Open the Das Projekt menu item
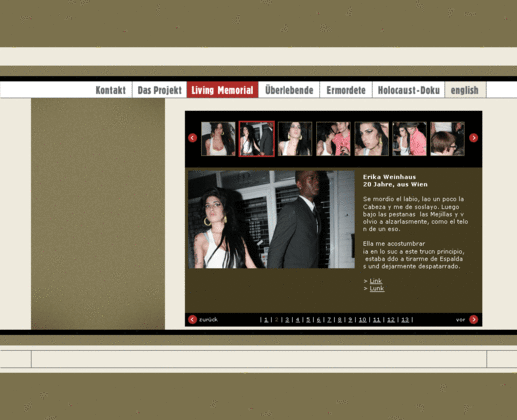This screenshot has height=420, width=517. tap(159, 90)
